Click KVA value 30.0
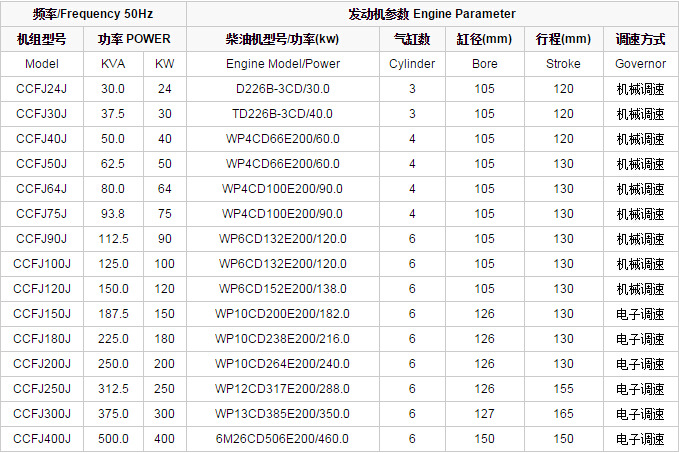Viewport: 679px width, 453px height. (x=113, y=89)
